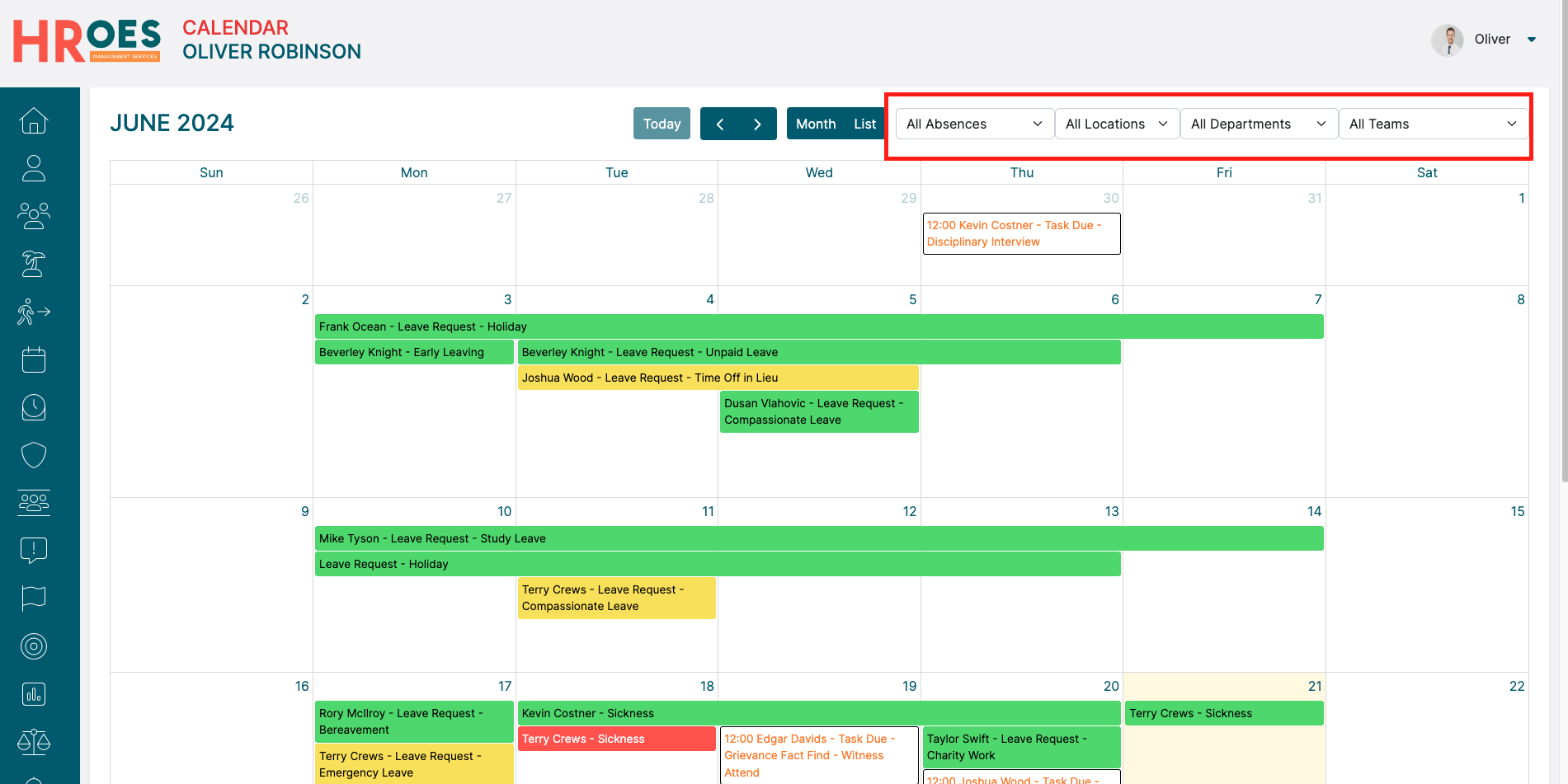Open the All Teams dropdown
Screen dimensions: 1568x784
1432,124
